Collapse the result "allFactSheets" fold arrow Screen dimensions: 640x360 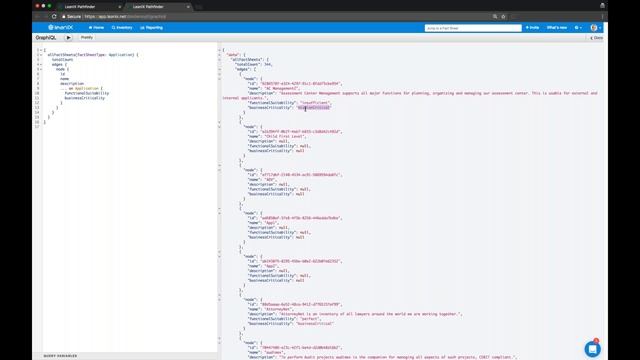[220, 60]
